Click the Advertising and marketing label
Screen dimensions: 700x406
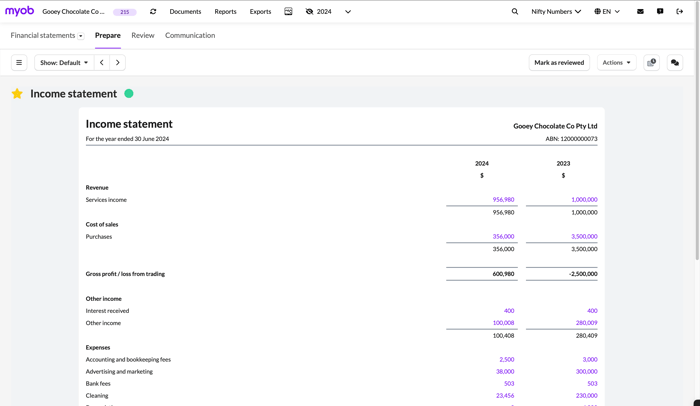(119, 371)
